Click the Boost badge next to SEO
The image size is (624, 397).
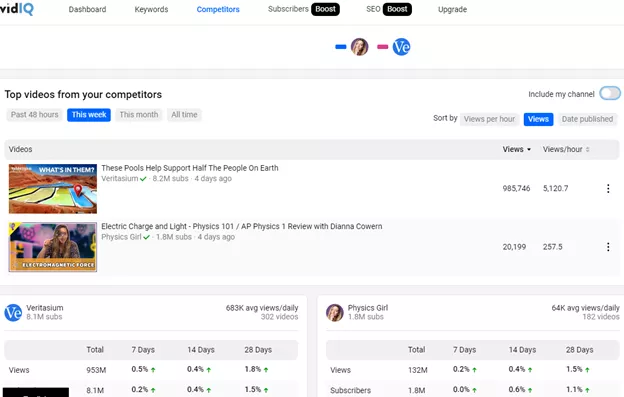click(397, 9)
